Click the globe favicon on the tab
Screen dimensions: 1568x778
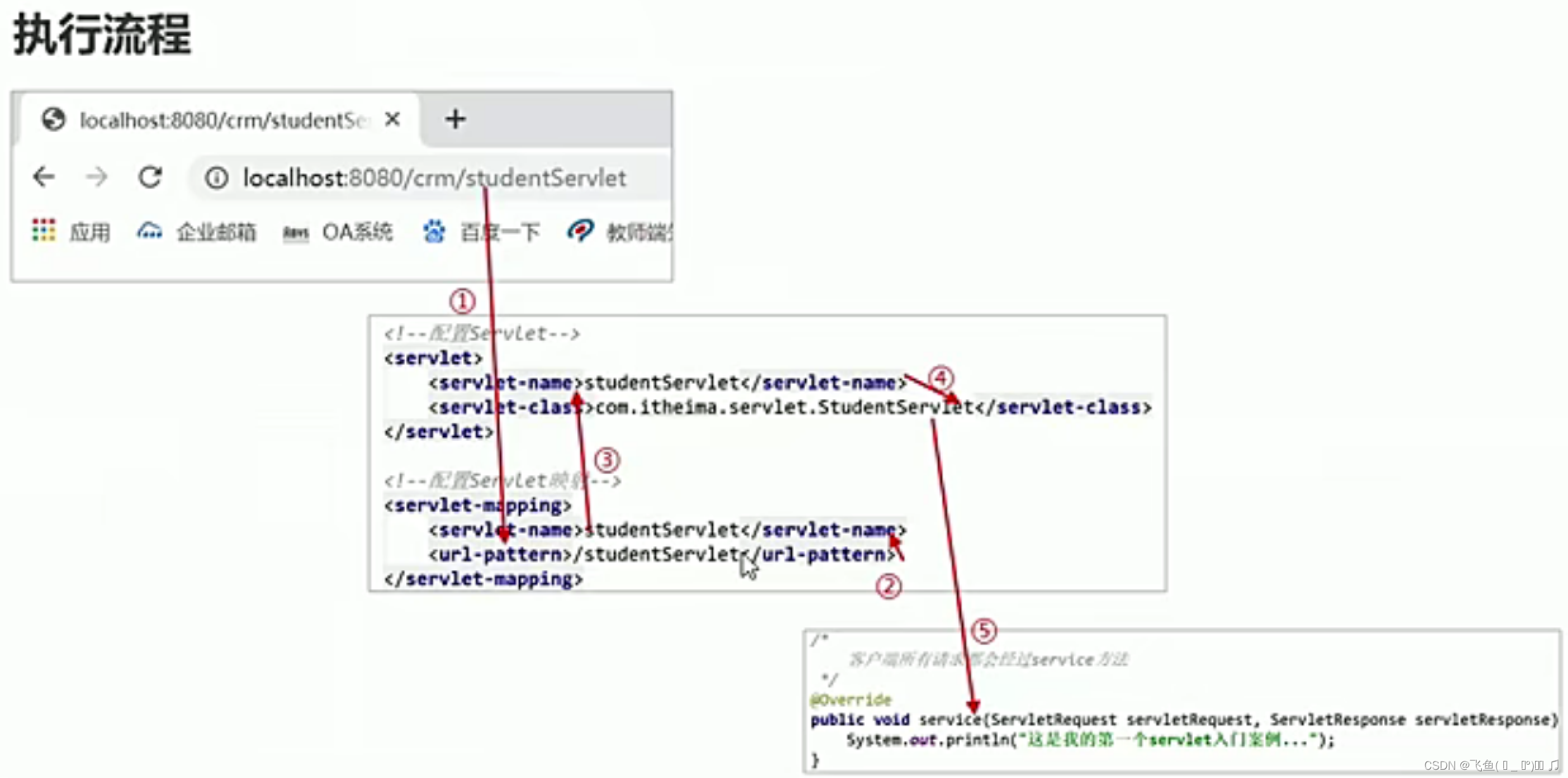pos(53,119)
